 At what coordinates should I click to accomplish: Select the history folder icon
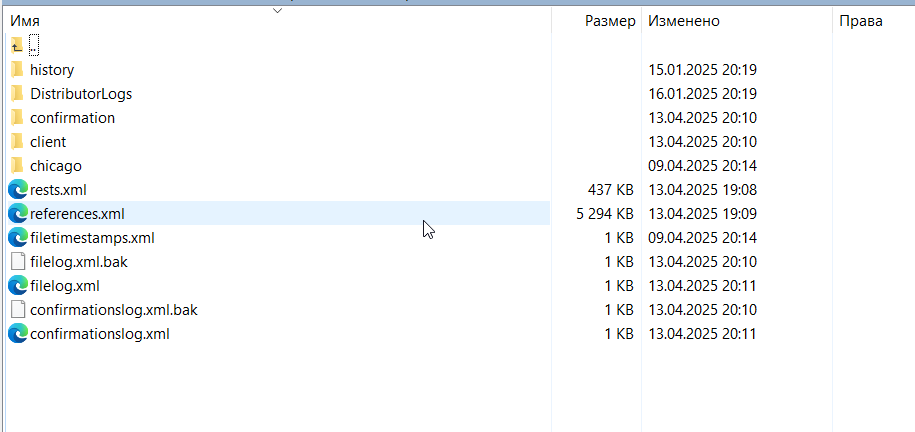click(x=18, y=69)
